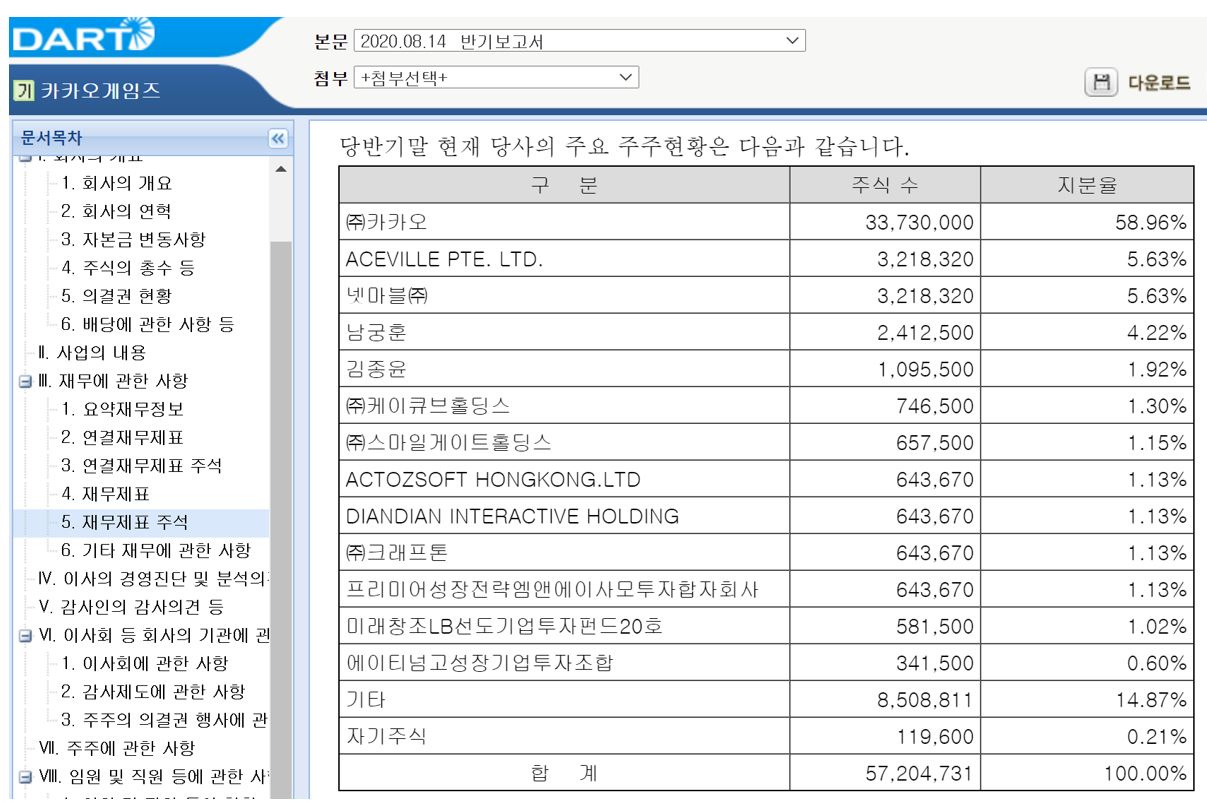Open 2. 연결재무제표
Screen dimensions: 1207x803
click(x=122, y=437)
